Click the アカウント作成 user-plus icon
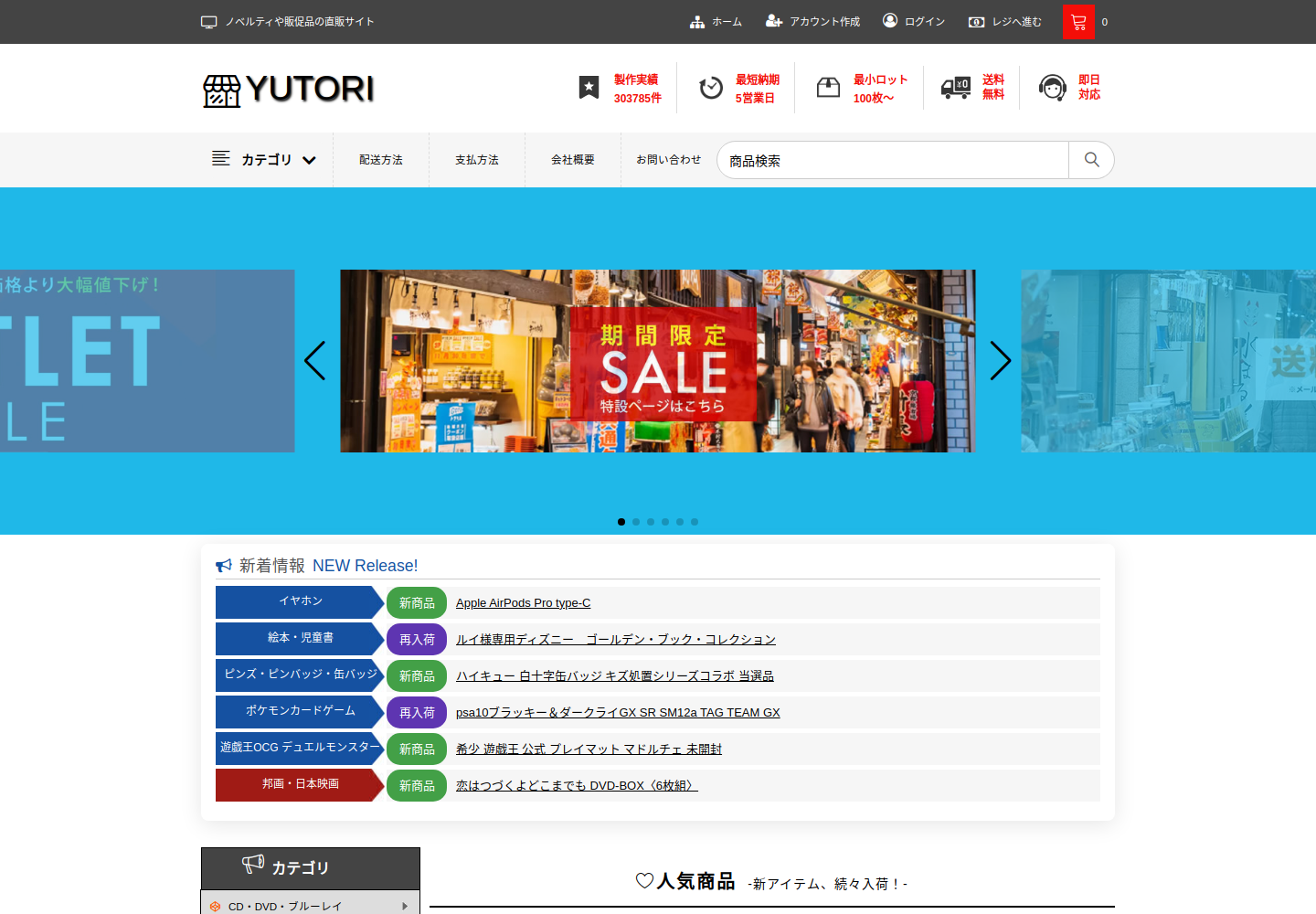This screenshot has width=1316, height=914. 774,21
